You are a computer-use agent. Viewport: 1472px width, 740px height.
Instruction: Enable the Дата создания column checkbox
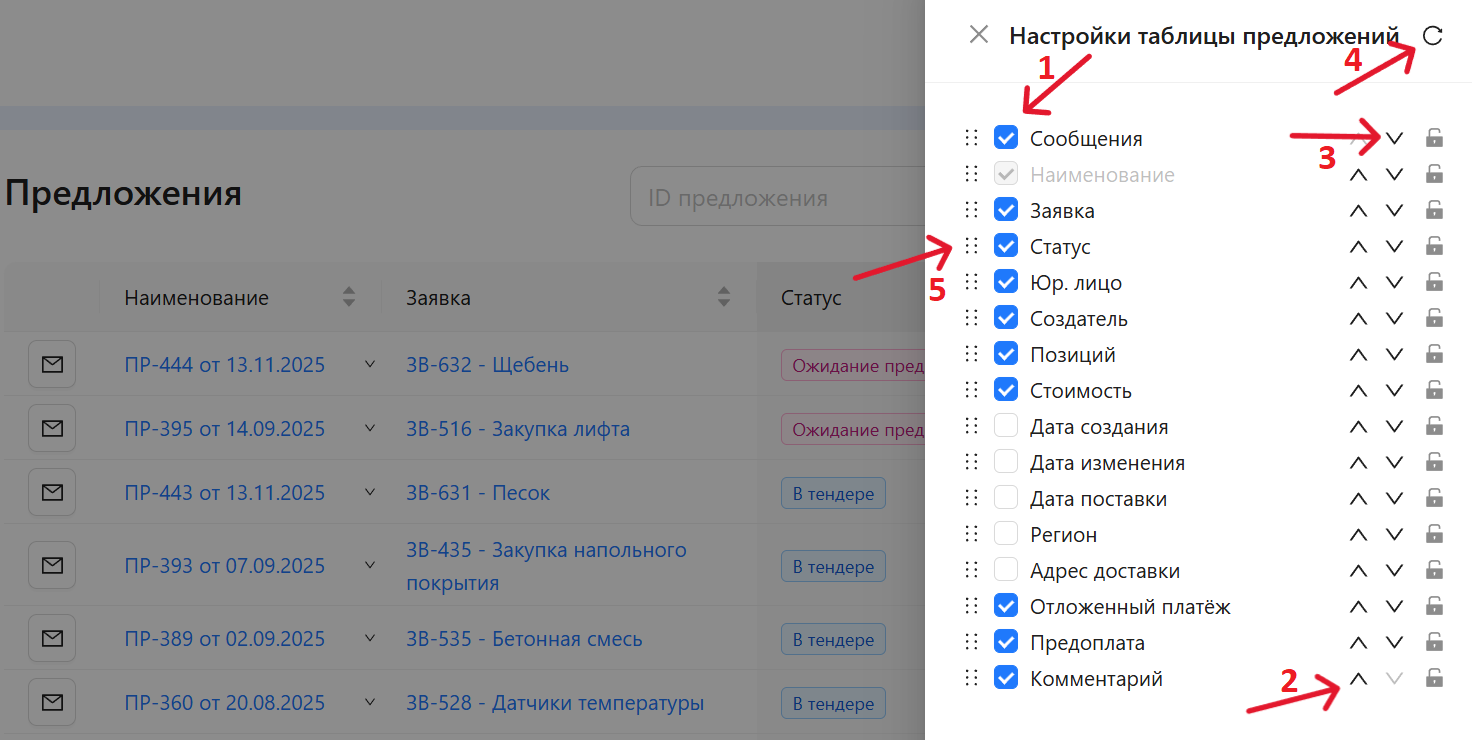tap(1006, 427)
